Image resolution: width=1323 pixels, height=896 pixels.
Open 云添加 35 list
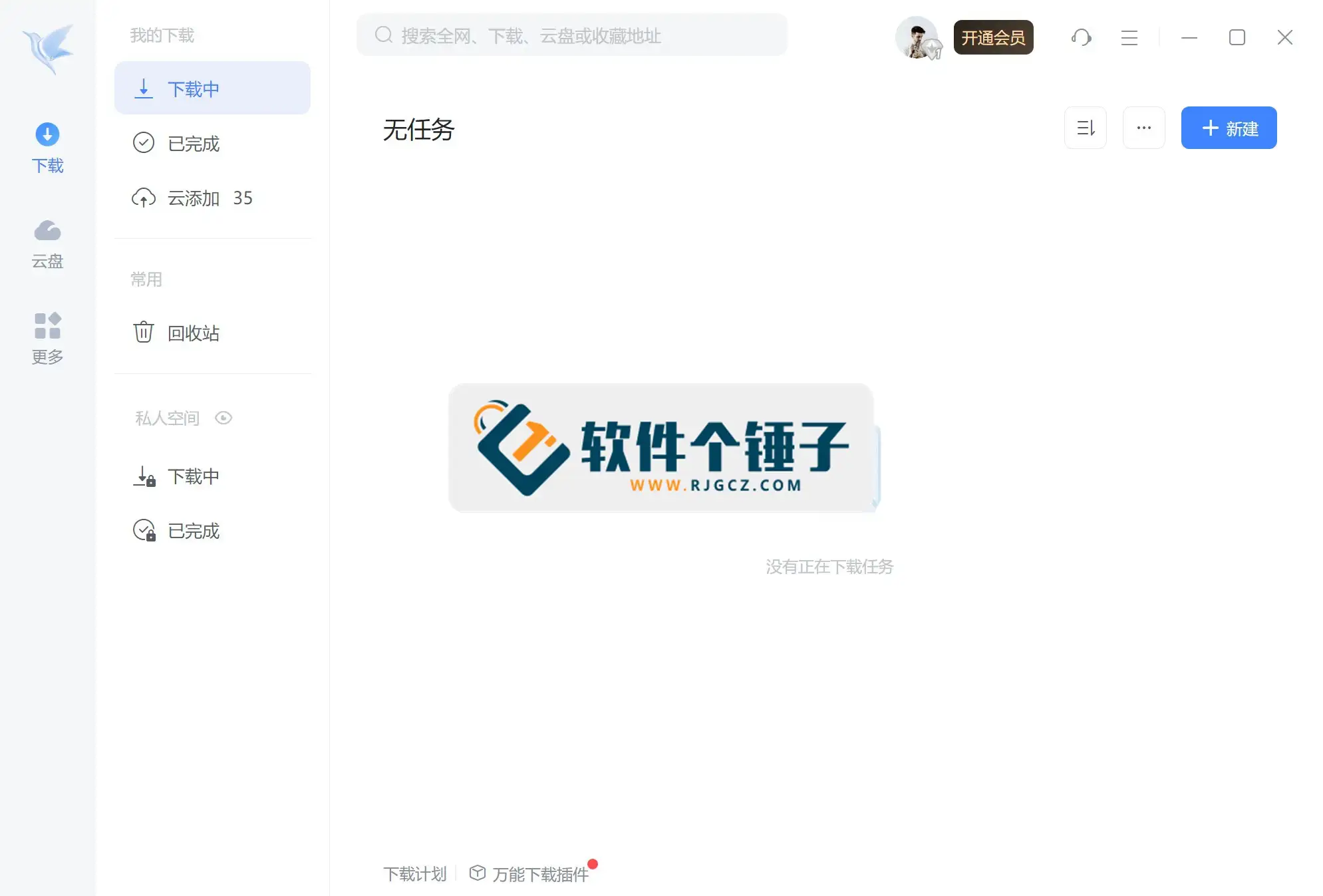tap(212, 198)
